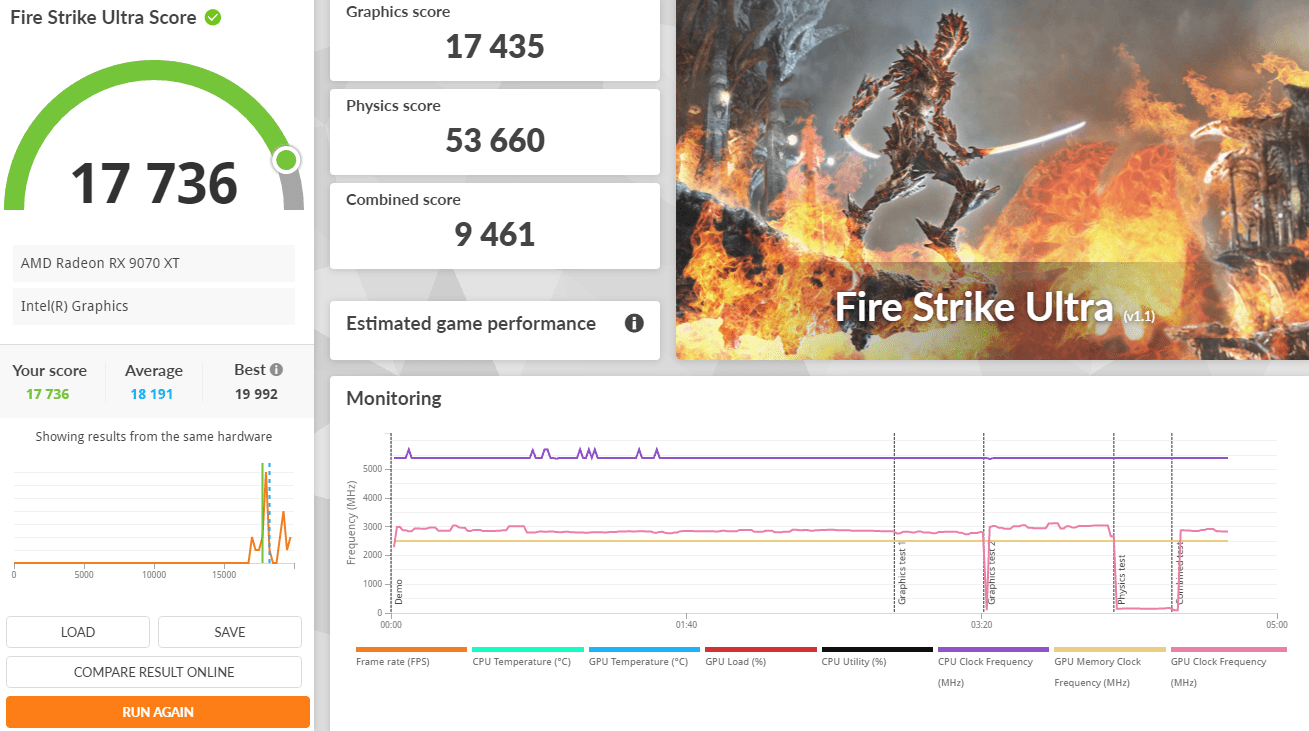Click the Graphics test 2 chart marker
Screen dimensions: 1309x731
point(992,573)
